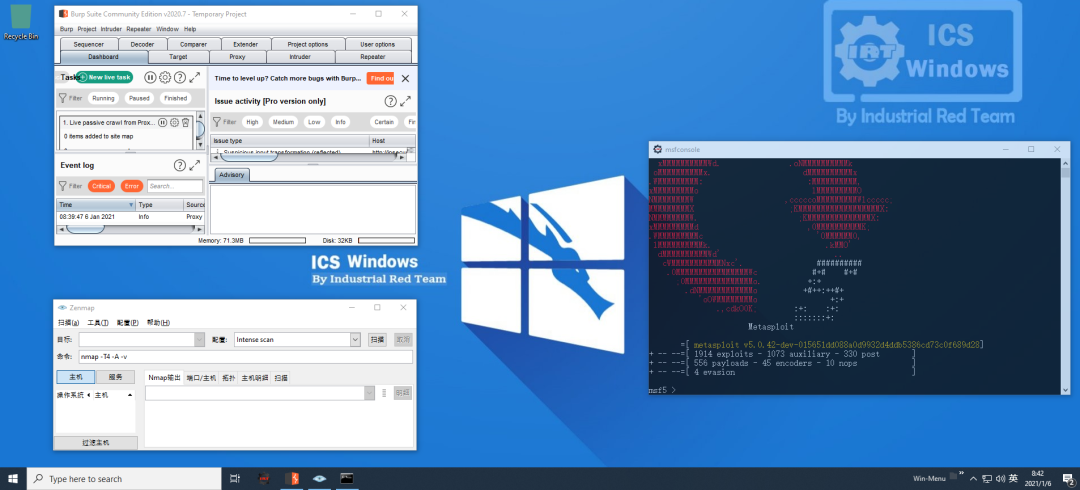The width and height of the screenshot is (1080, 490).
Task: Click the Event log filter funnel icon
Action: [62, 186]
